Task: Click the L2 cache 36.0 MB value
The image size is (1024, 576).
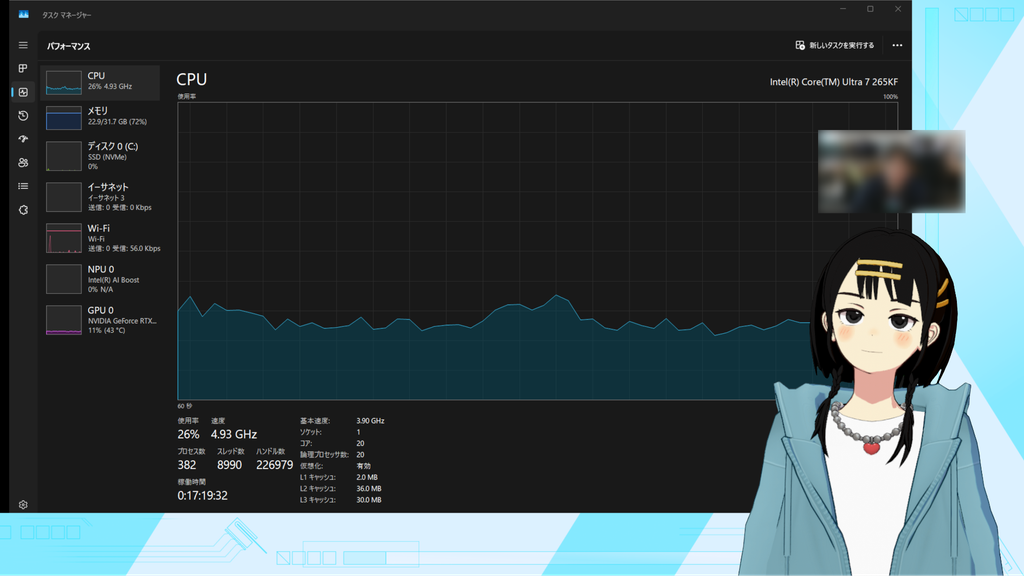Action: point(369,488)
